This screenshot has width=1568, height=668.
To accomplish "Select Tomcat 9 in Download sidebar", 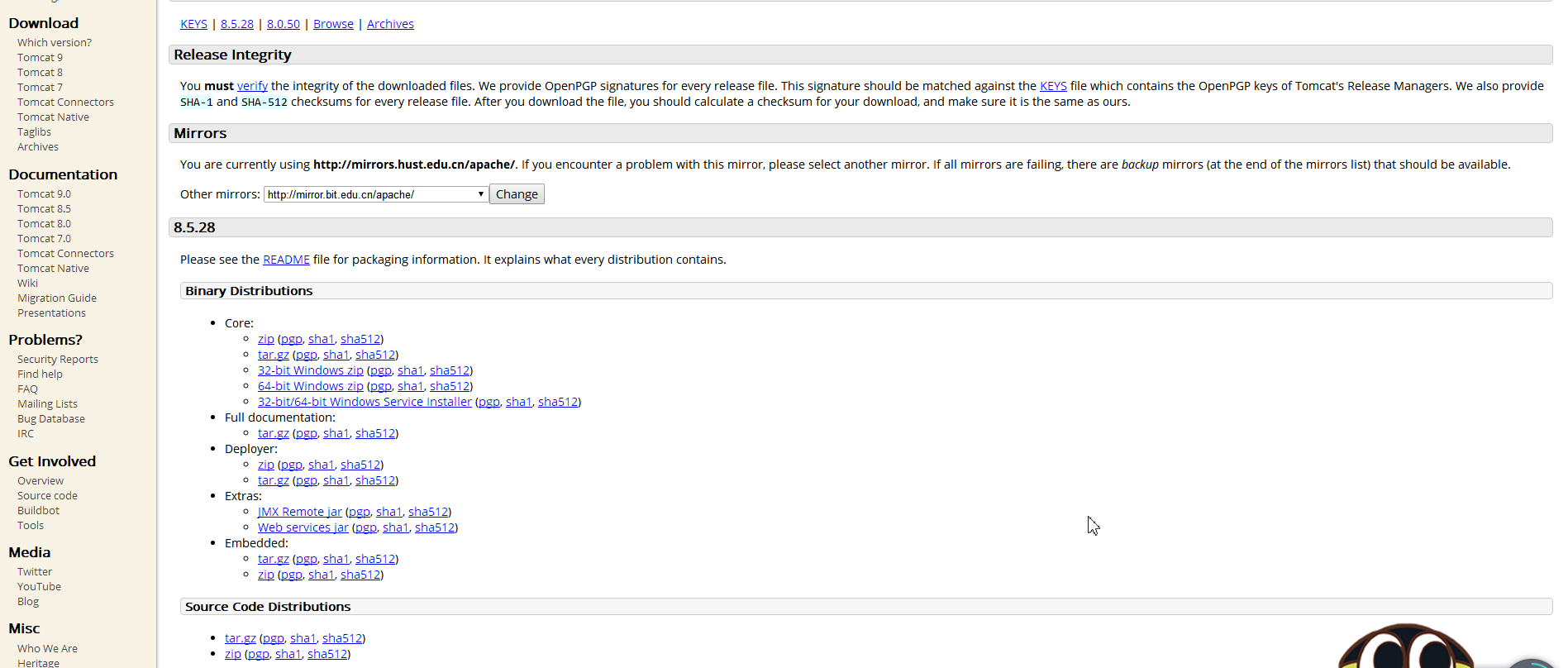I will pos(40,58).
